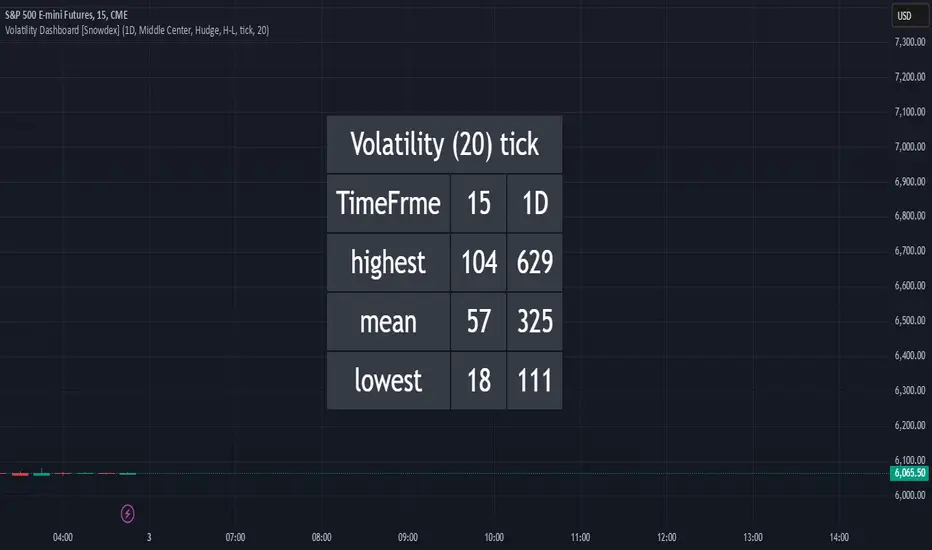
Task: Click the 14:00 time axis label
Action: tap(839, 537)
